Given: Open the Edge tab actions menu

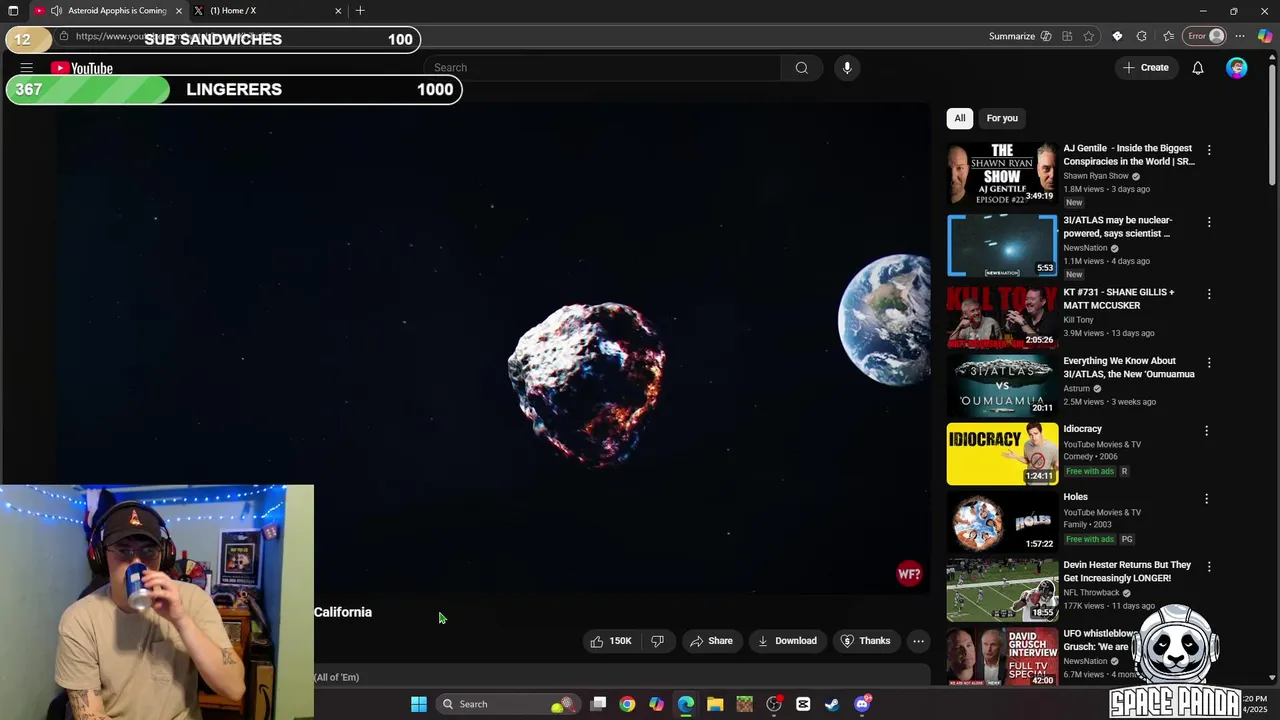Looking at the screenshot, I should [13, 11].
